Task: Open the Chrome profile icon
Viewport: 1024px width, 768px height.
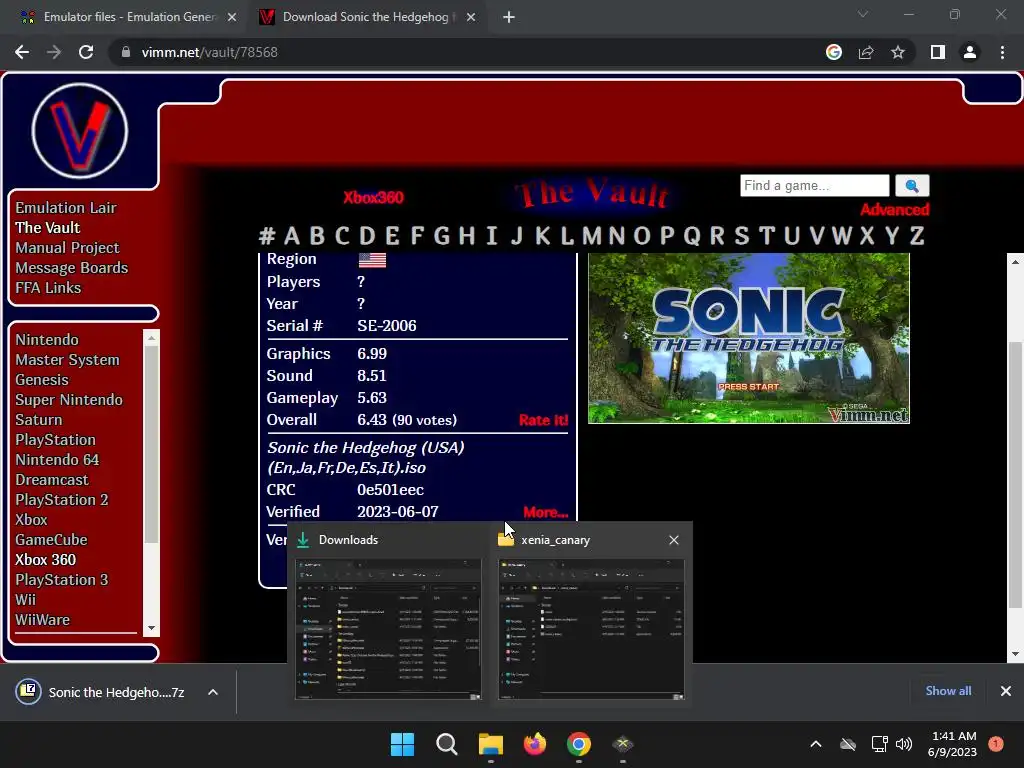Action: pyautogui.click(x=970, y=52)
